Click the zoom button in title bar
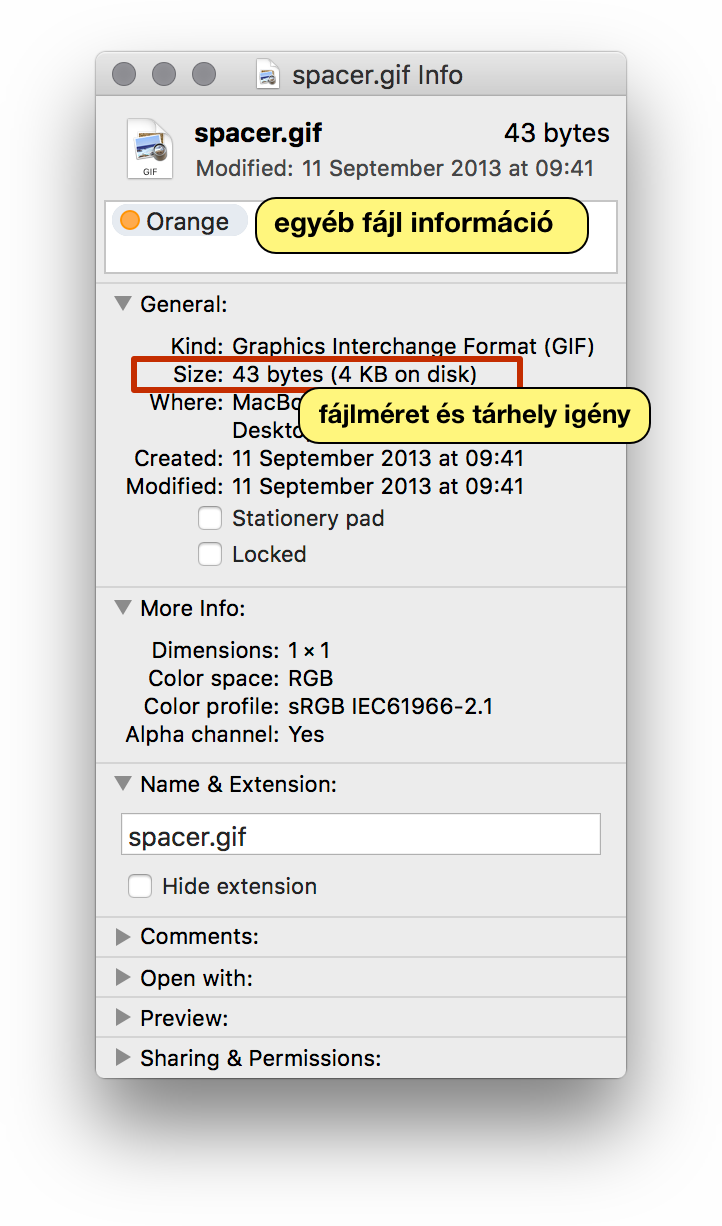722x1226 pixels. 204,75
